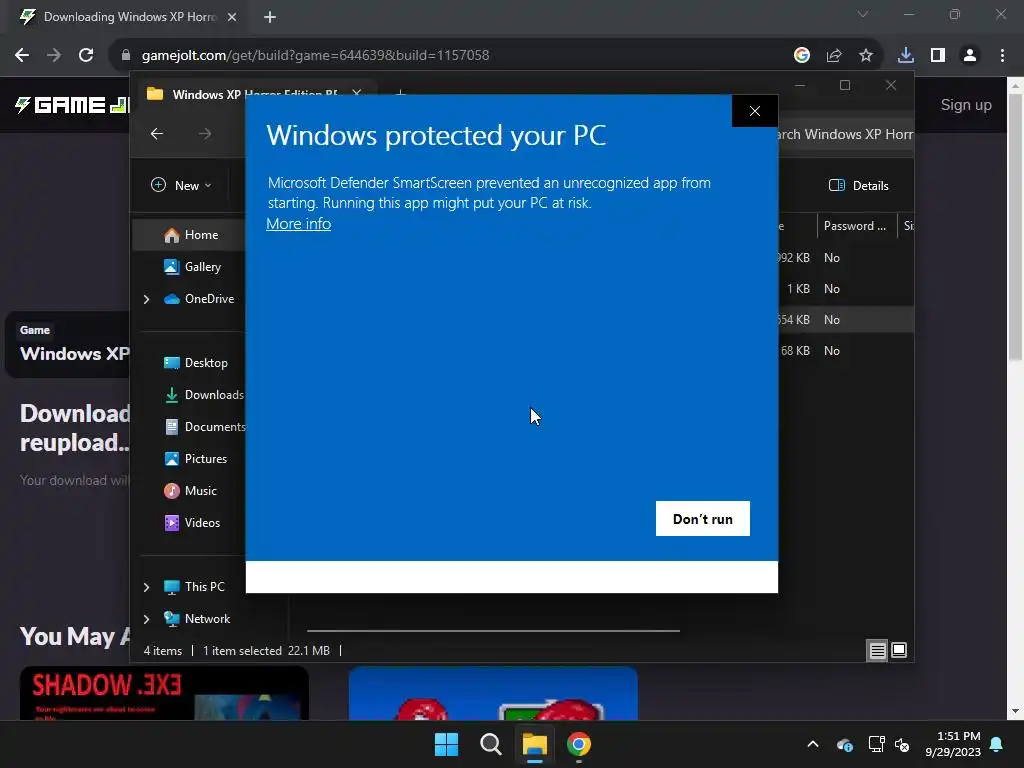Image resolution: width=1024 pixels, height=768 pixels.
Task: Reload the gamejolt page
Action: (x=86, y=56)
